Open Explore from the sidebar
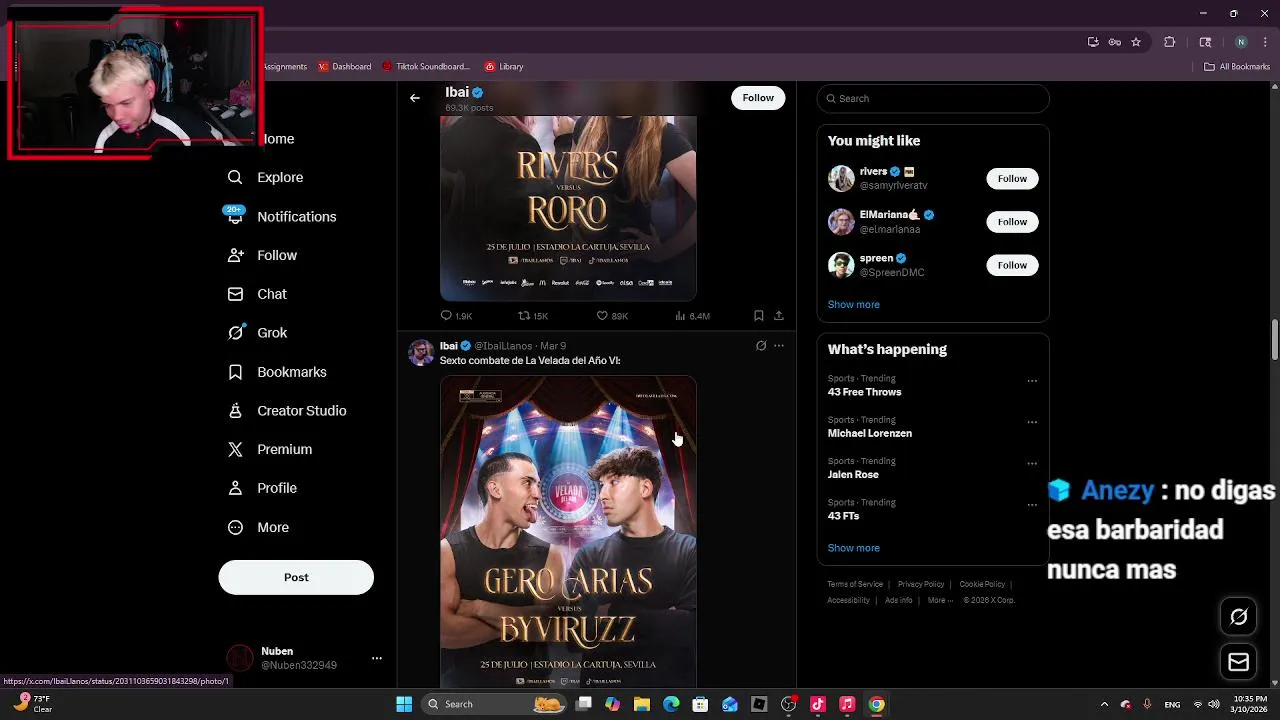The image size is (1280, 720). pyautogui.click(x=266, y=177)
